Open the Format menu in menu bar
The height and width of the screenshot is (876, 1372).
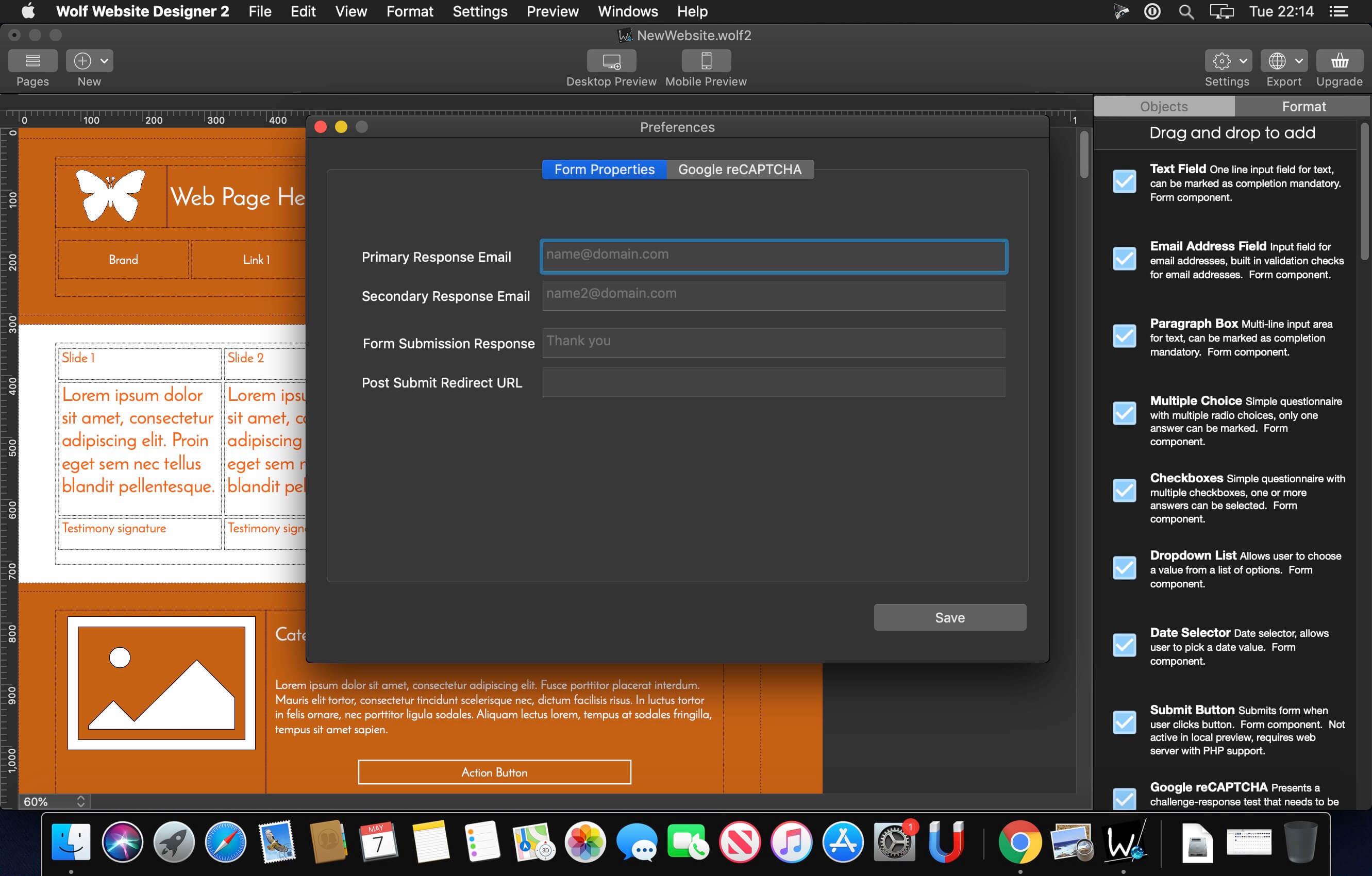(x=410, y=11)
